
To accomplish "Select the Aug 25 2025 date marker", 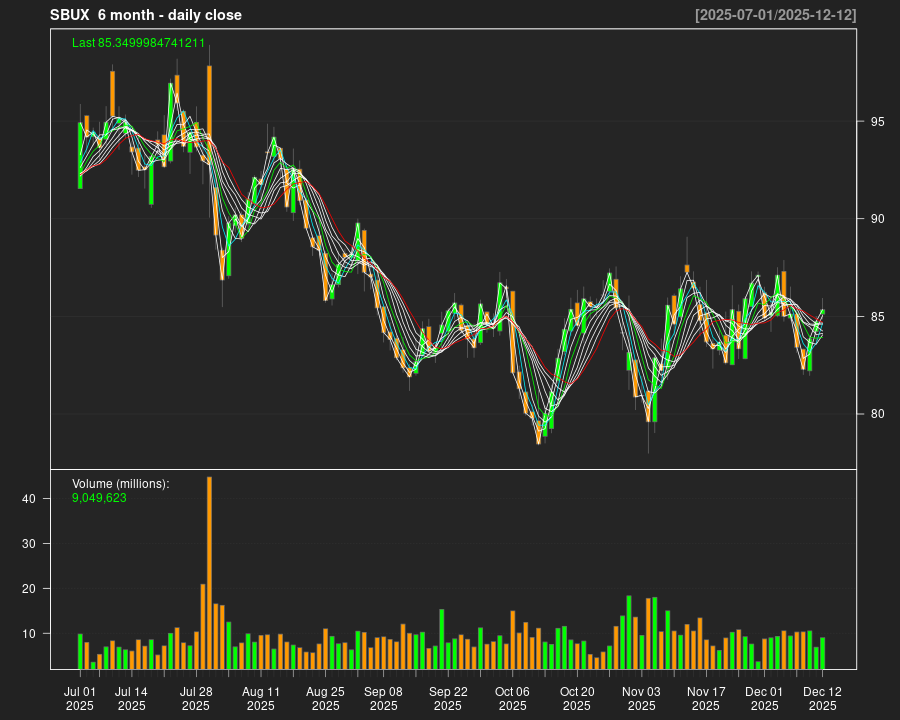I will [325, 698].
